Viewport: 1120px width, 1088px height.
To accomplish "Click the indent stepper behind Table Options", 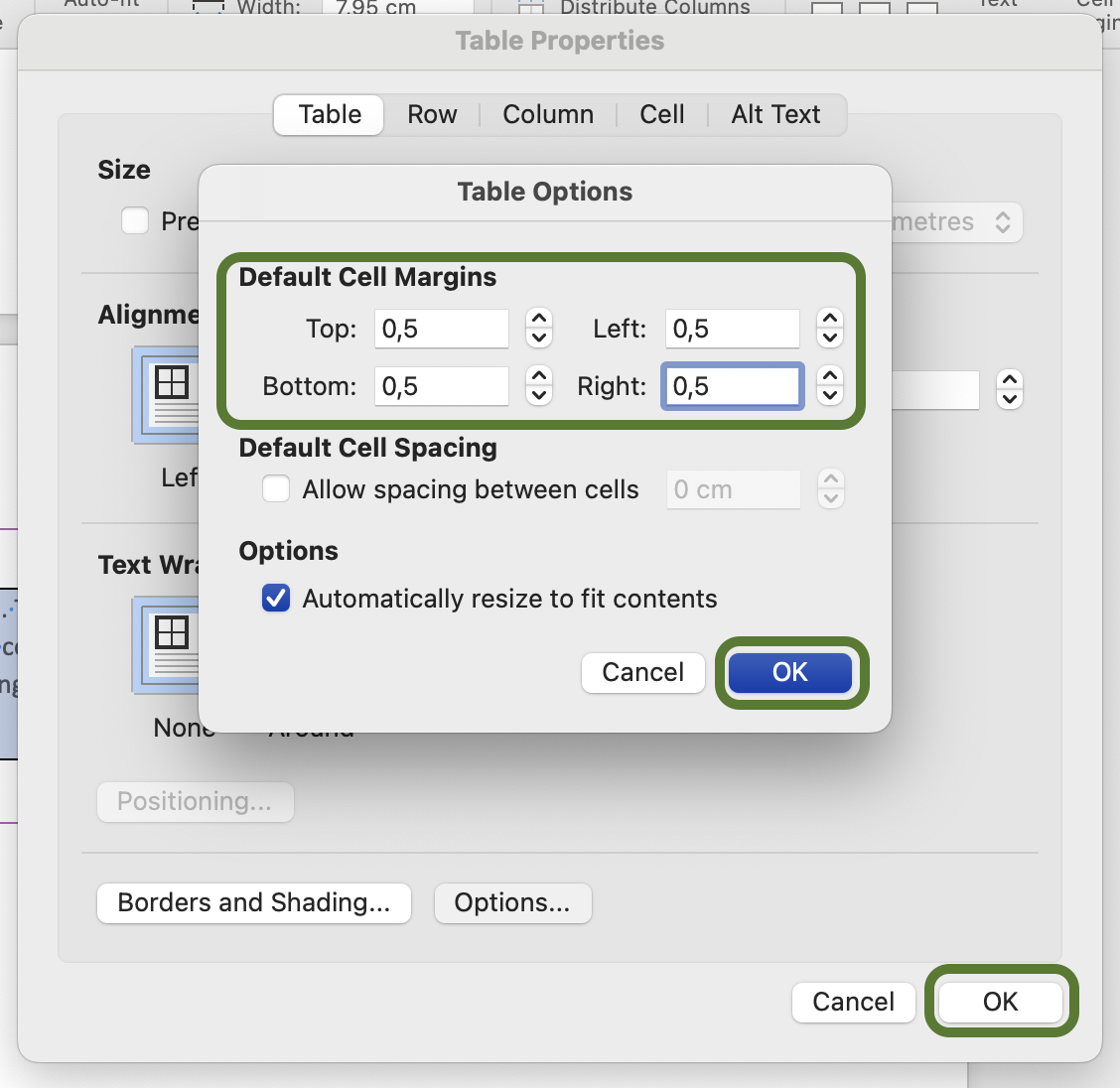I will 1009,390.
